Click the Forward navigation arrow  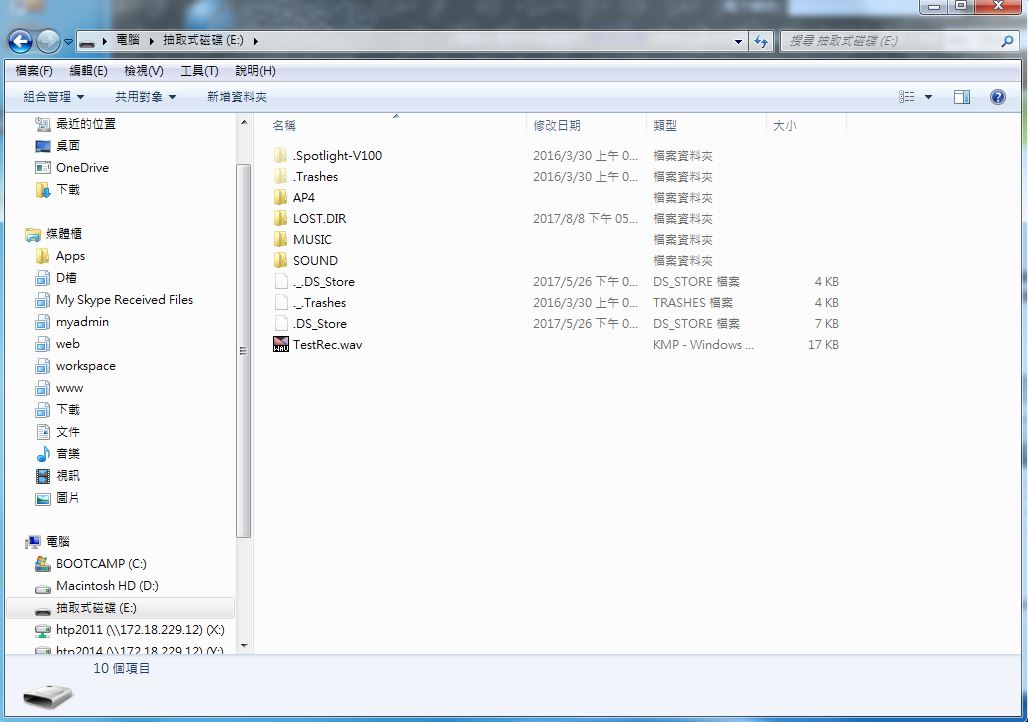[49, 41]
